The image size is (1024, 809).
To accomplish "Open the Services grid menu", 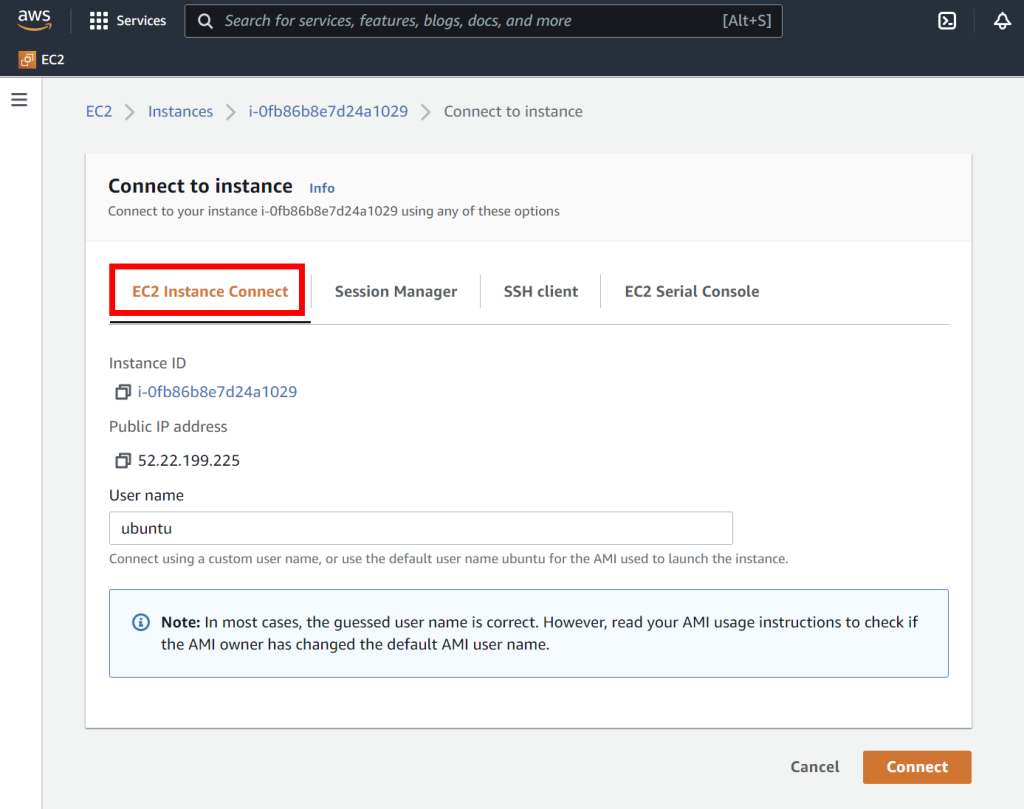I will (99, 21).
